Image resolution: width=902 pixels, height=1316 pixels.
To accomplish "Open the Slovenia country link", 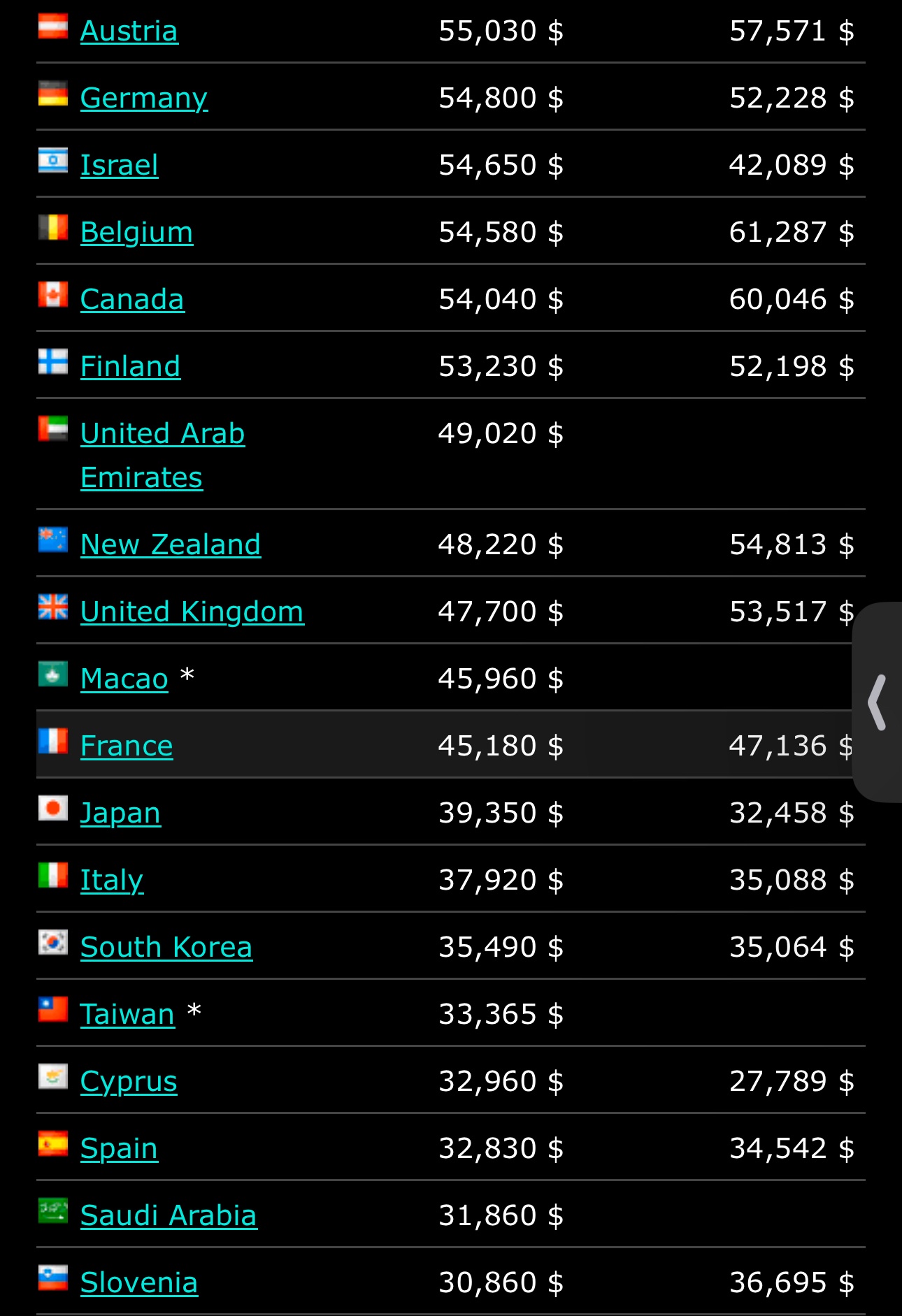I will 139,1283.
